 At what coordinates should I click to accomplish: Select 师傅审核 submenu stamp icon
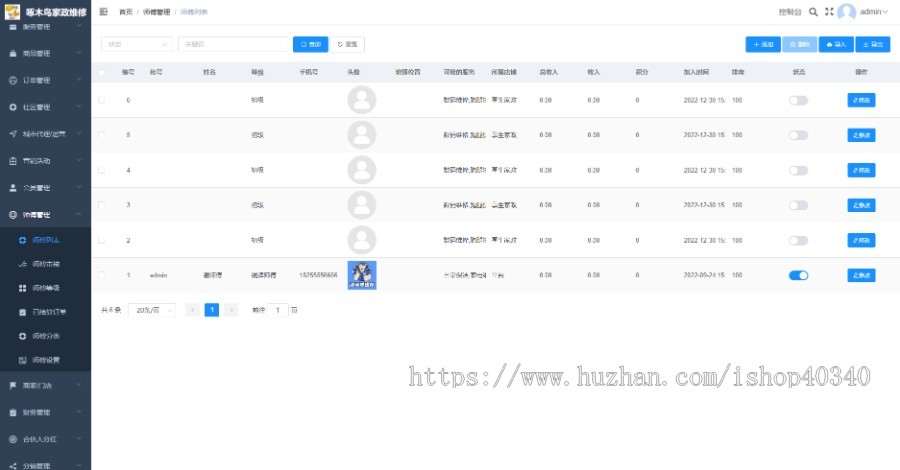coord(22,264)
